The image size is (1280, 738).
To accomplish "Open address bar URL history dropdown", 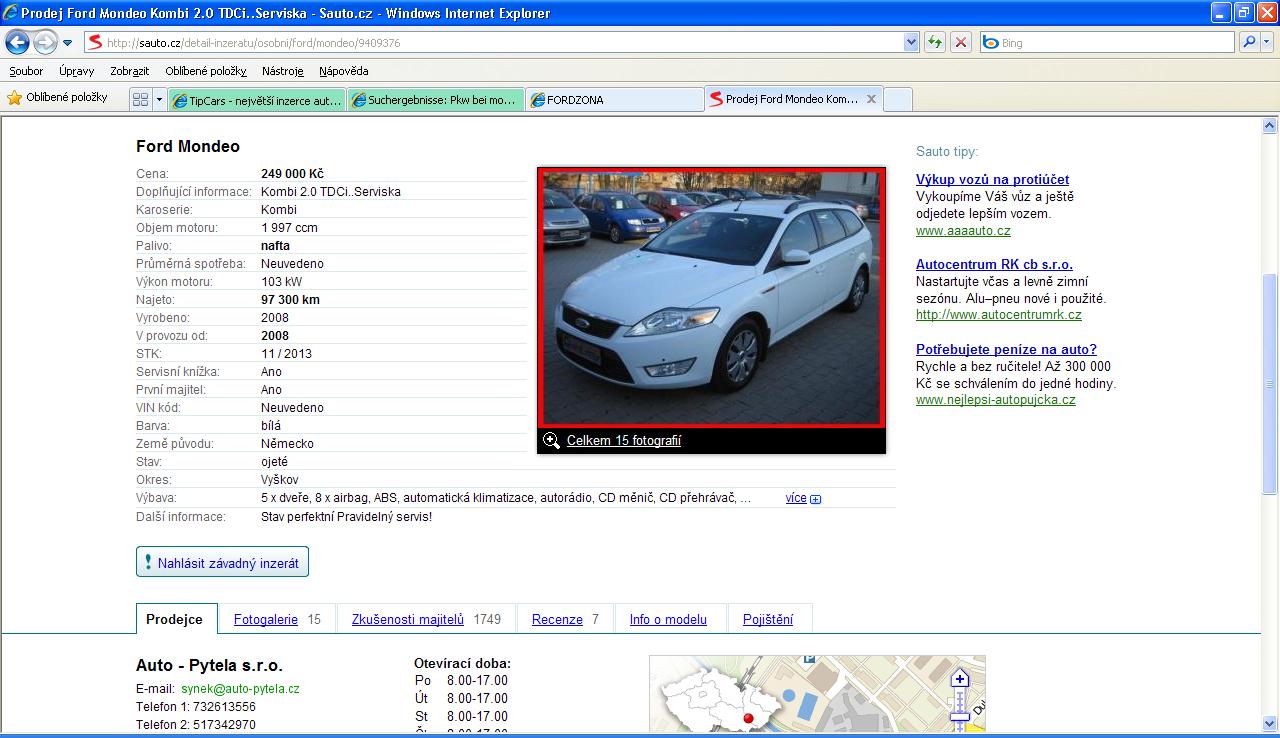I will 911,42.
